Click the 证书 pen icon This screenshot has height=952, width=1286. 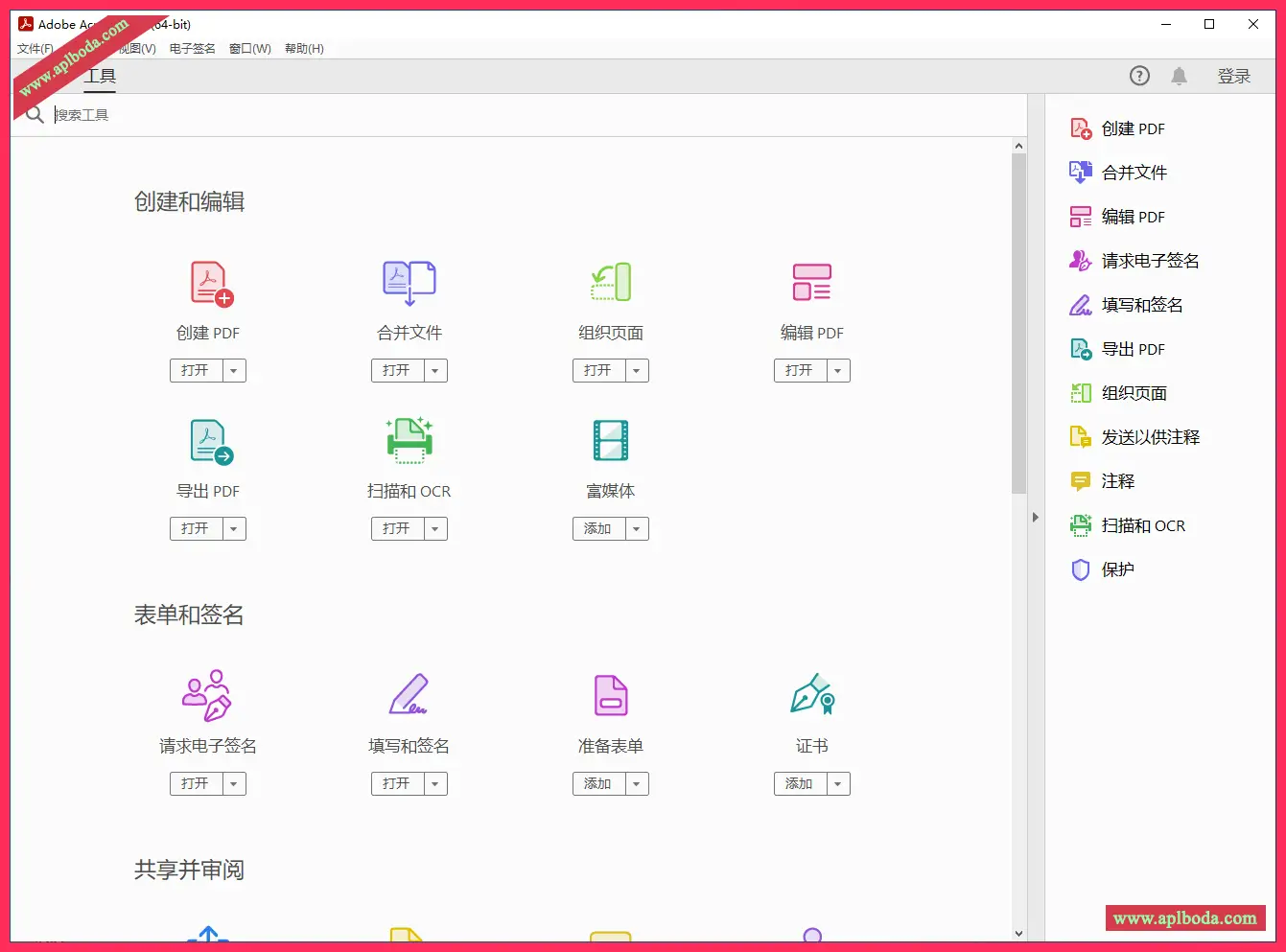tap(812, 695)
